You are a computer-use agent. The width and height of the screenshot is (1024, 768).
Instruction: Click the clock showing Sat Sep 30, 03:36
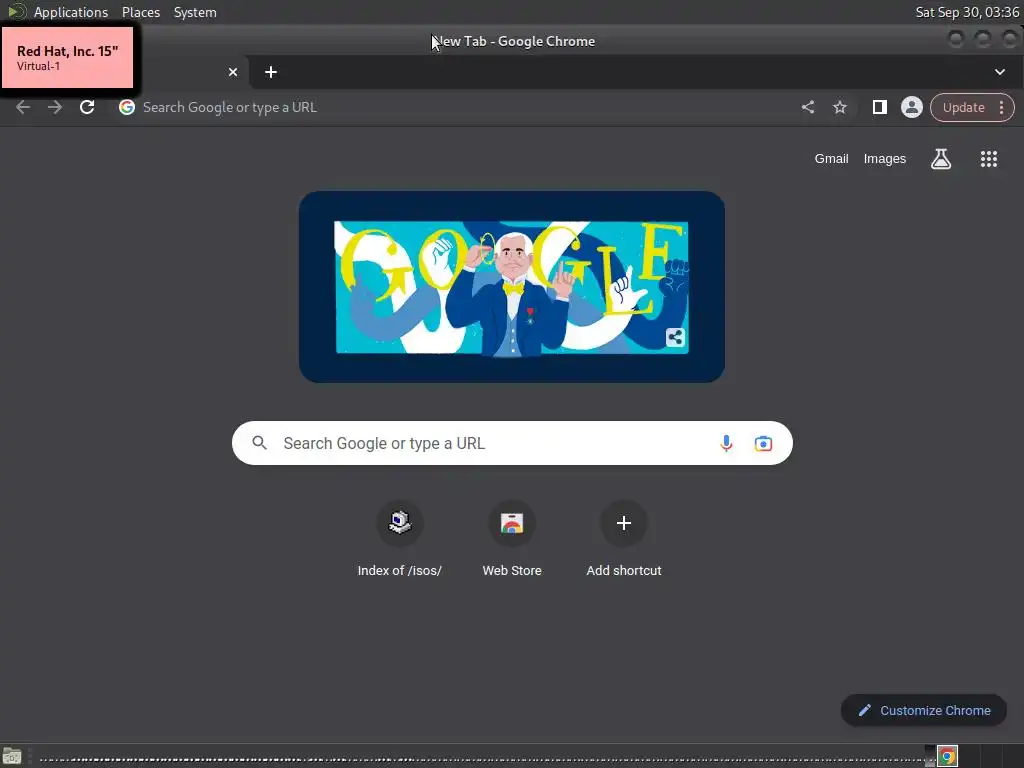pyautogui.click(x=967, y=12)
